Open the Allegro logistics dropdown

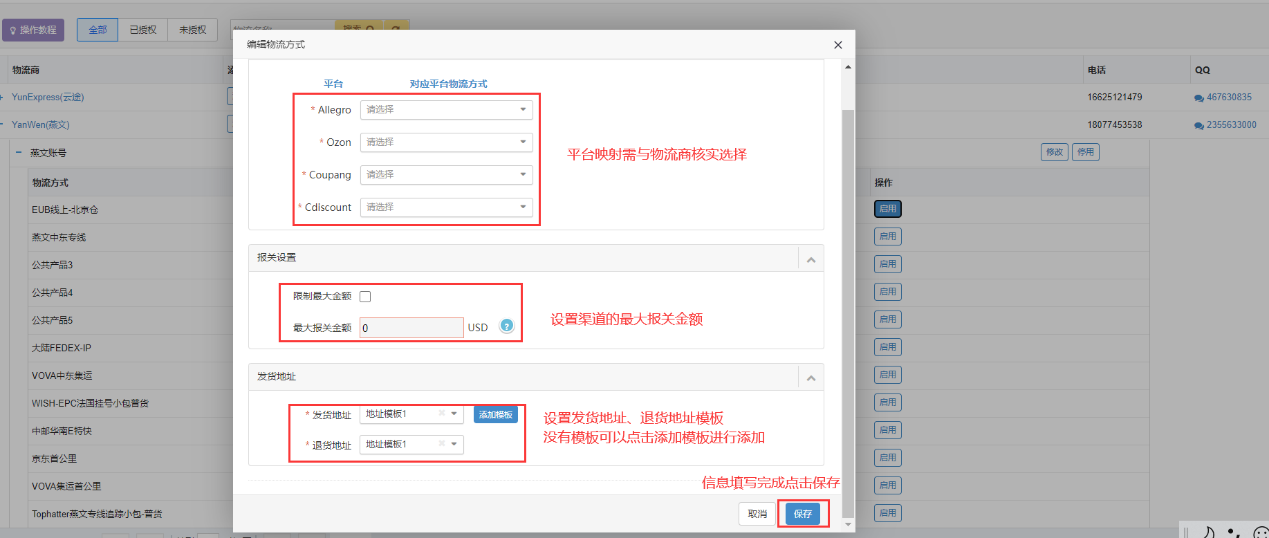(x=446, y=110)
